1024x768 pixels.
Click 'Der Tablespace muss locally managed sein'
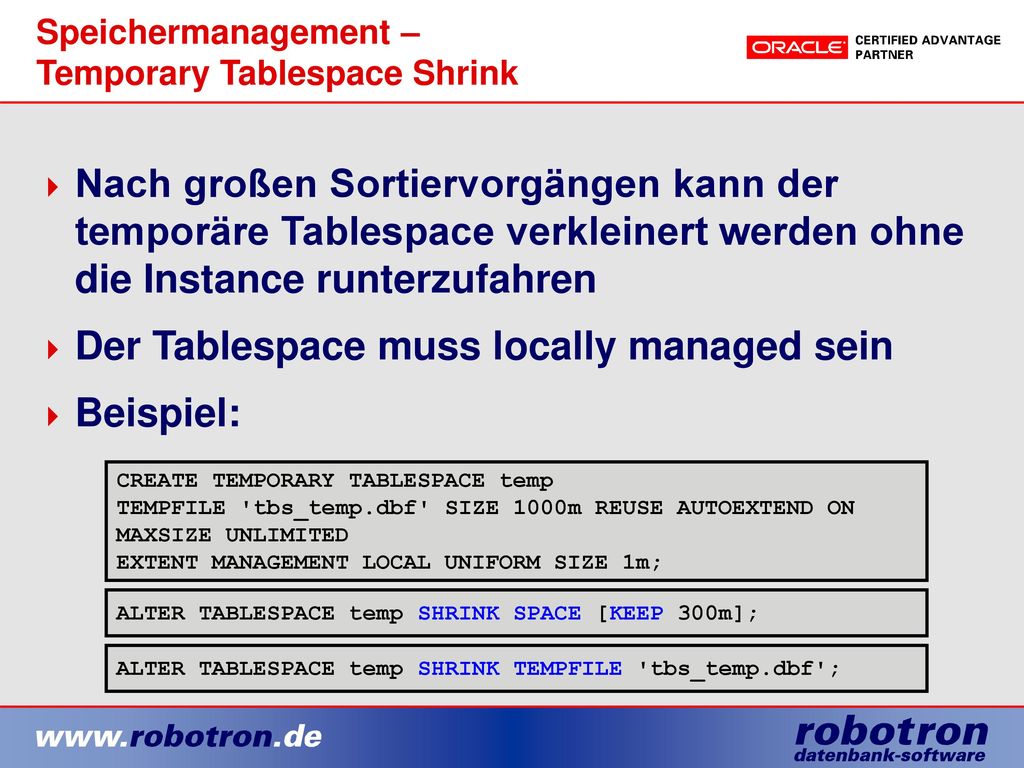point(484,346)
